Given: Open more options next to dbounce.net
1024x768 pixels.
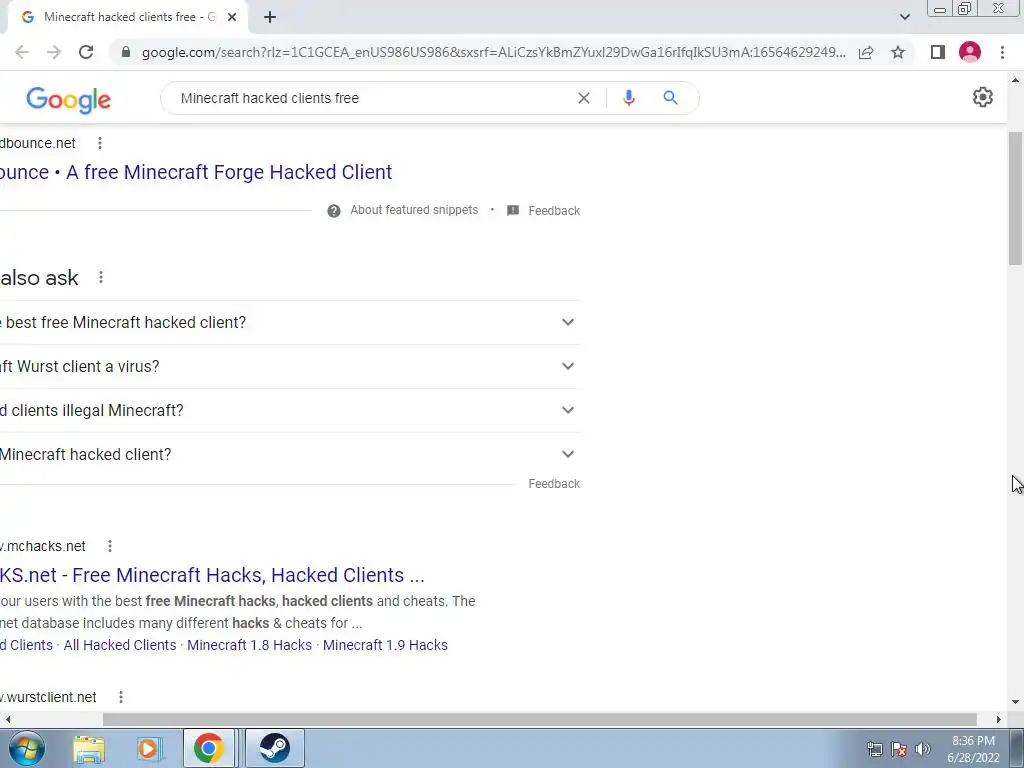Looking at the screenshot, I should point(99,143).
